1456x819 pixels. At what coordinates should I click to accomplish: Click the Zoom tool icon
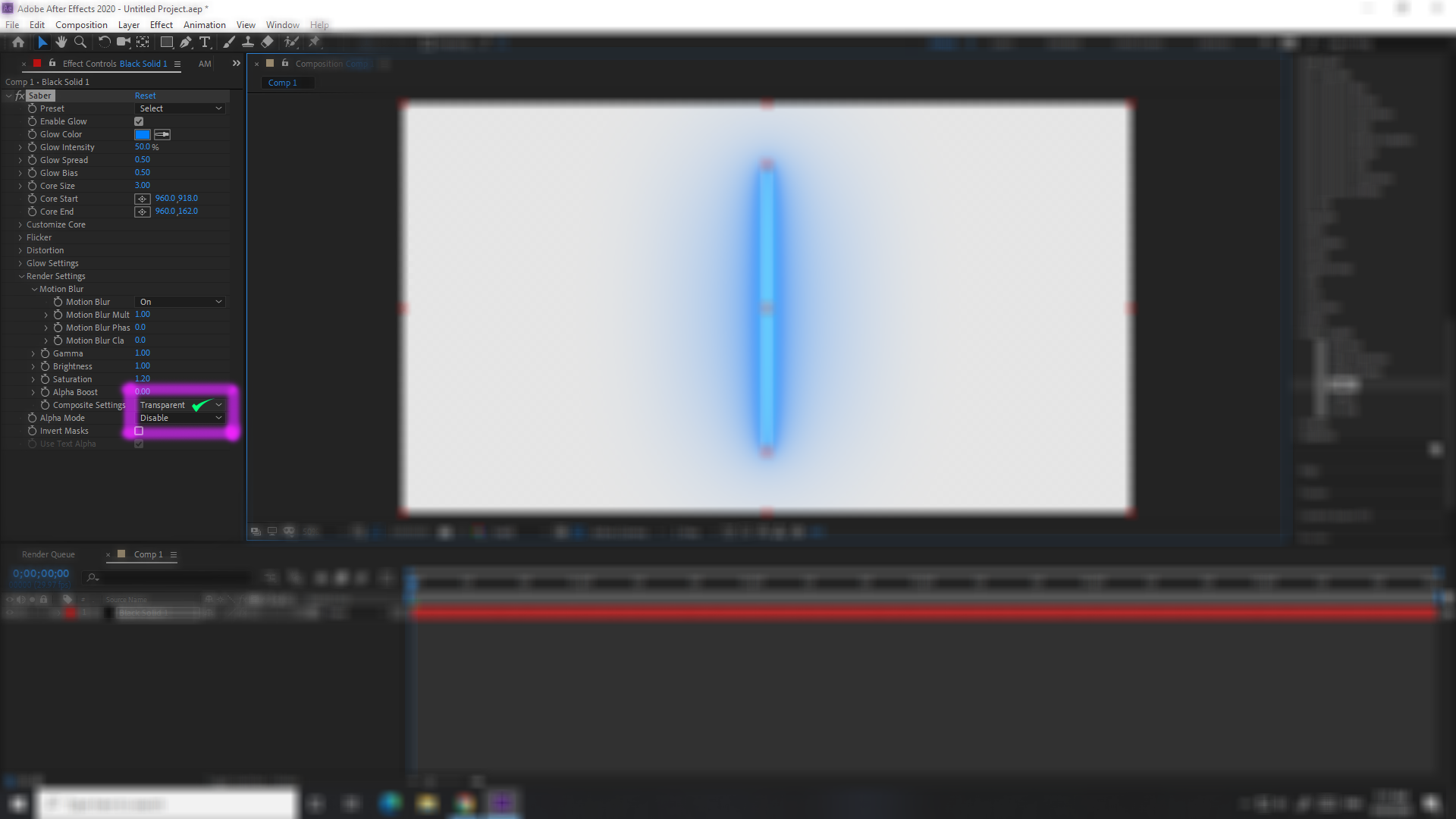click(80, 42)
